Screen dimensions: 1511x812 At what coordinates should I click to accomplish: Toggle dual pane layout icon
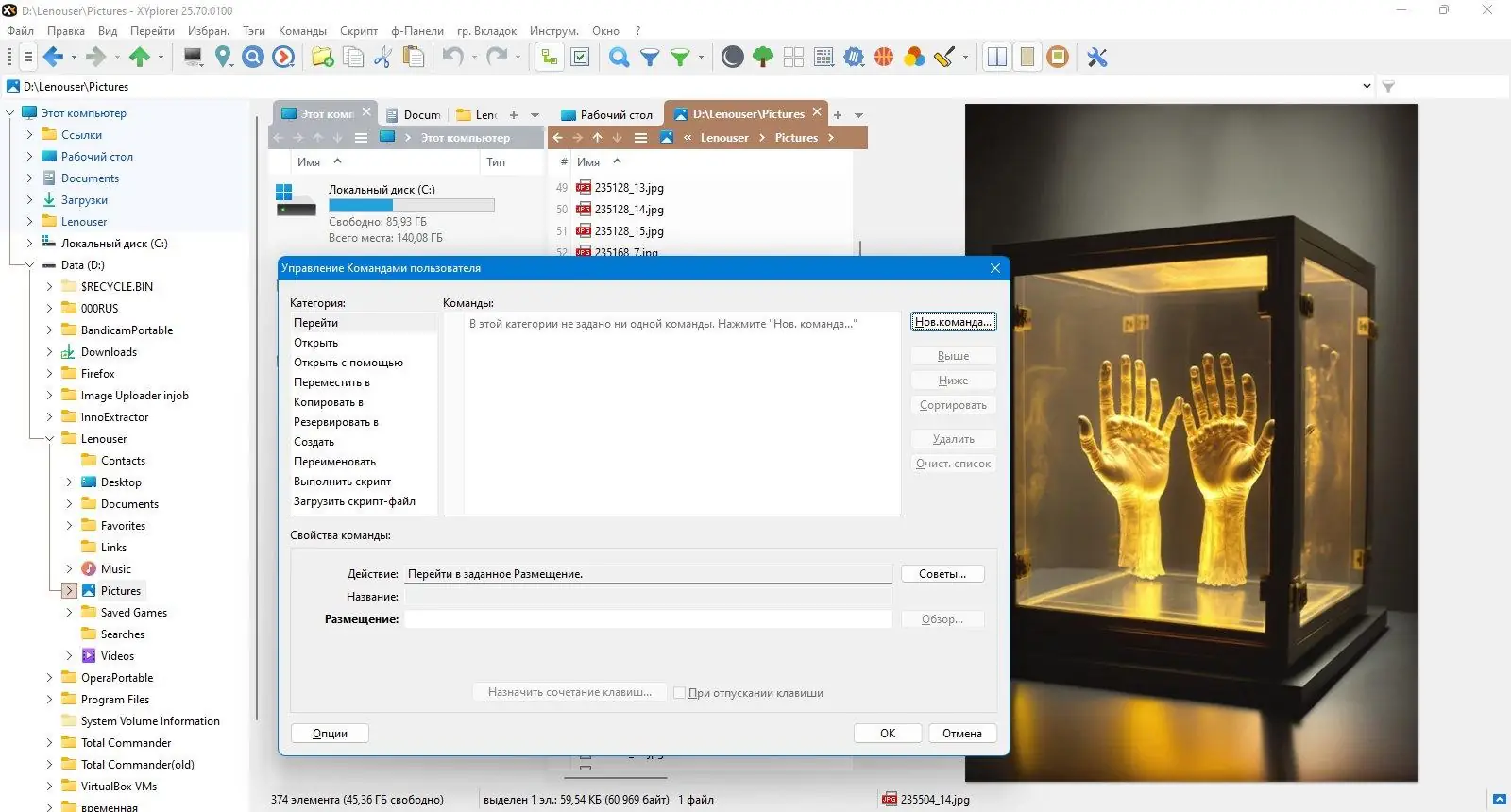point(997,58)
